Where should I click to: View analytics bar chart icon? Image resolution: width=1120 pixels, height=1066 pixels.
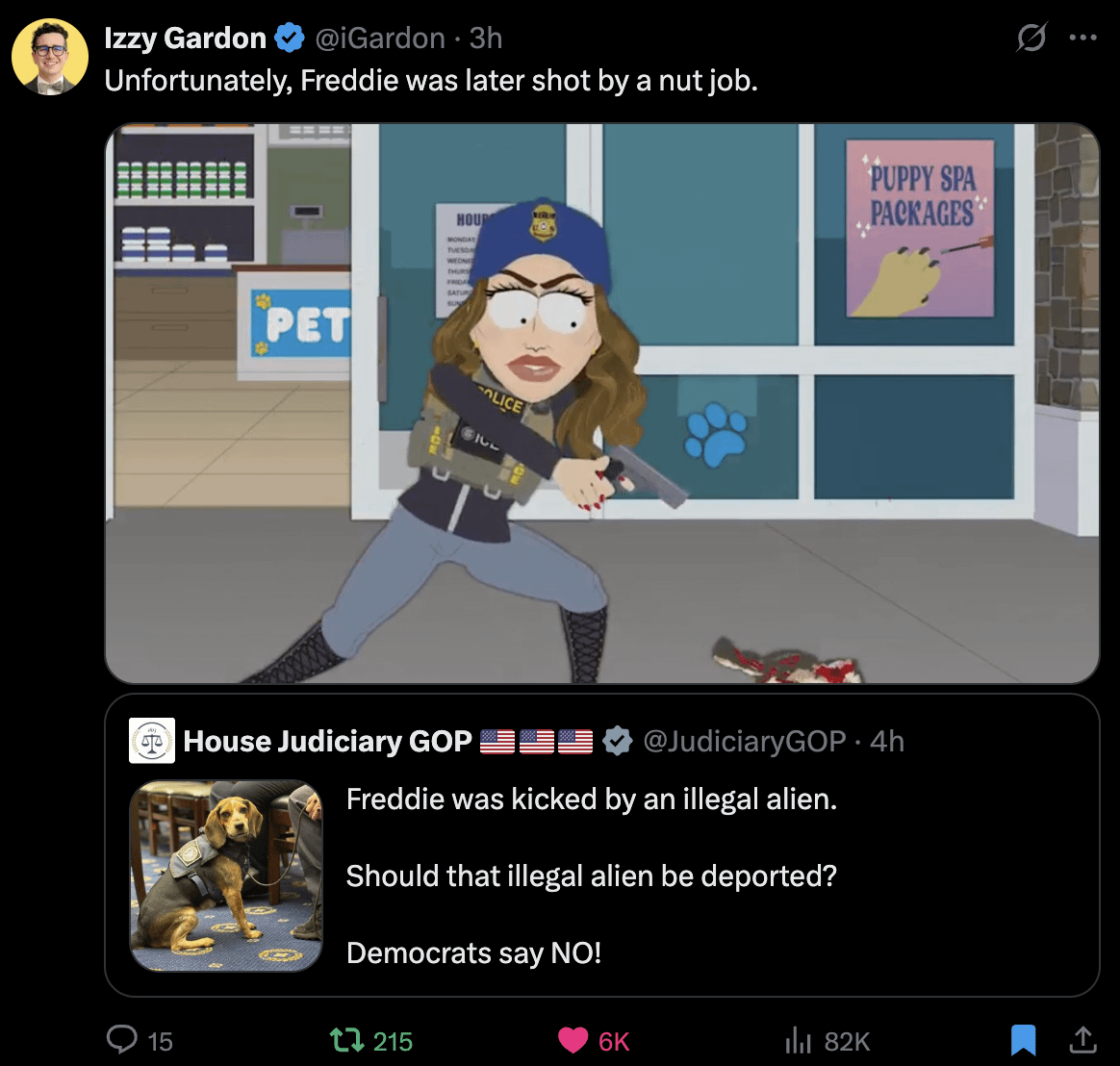798,1040
